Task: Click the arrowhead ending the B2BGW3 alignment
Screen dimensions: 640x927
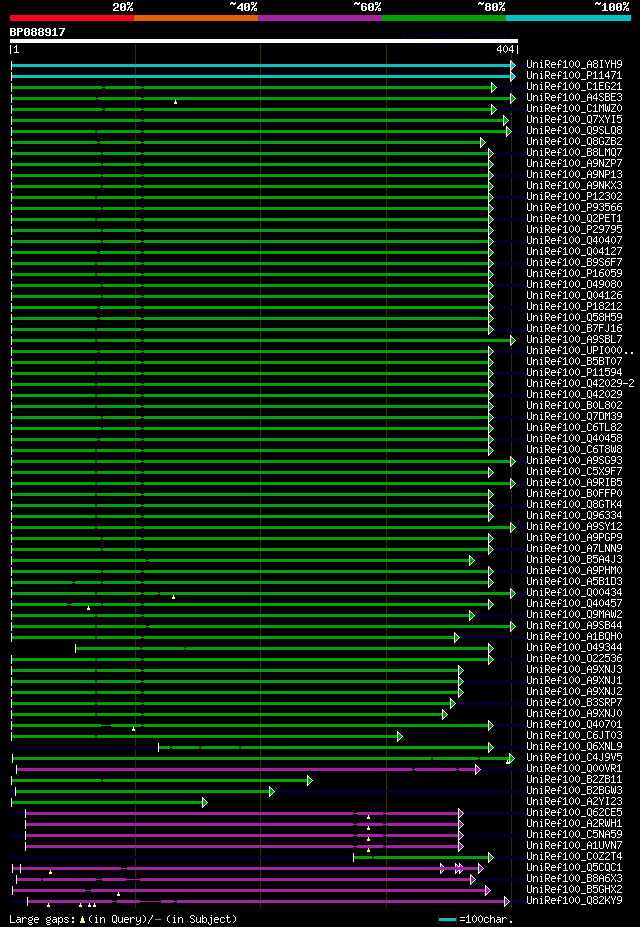Action: coord(272,792)
